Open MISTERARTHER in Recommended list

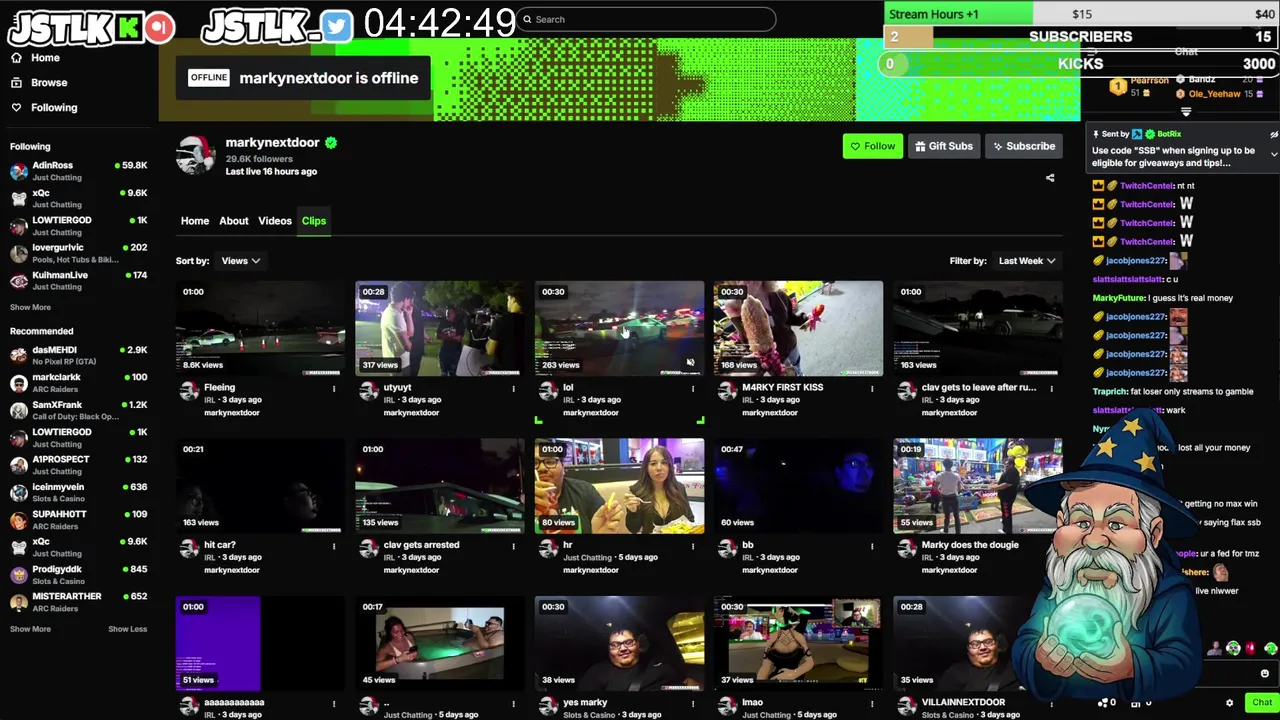78,601
